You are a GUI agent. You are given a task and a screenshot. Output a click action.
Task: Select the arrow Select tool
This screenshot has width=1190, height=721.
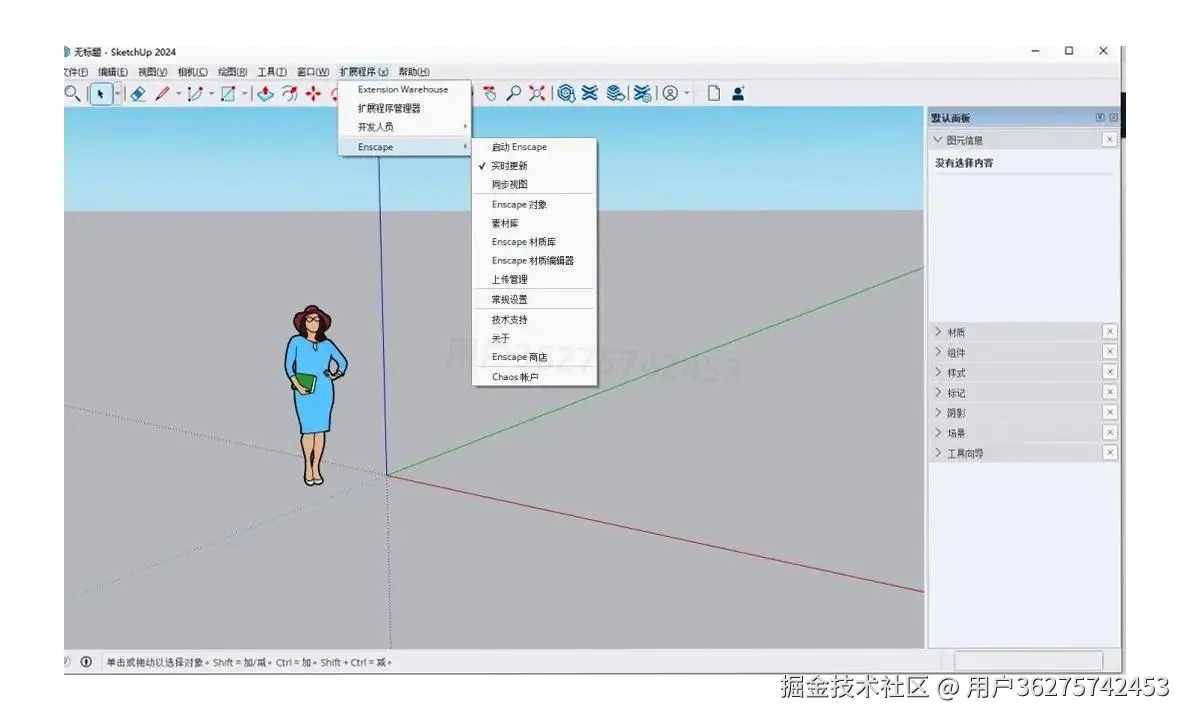click(x=102, y=93)
